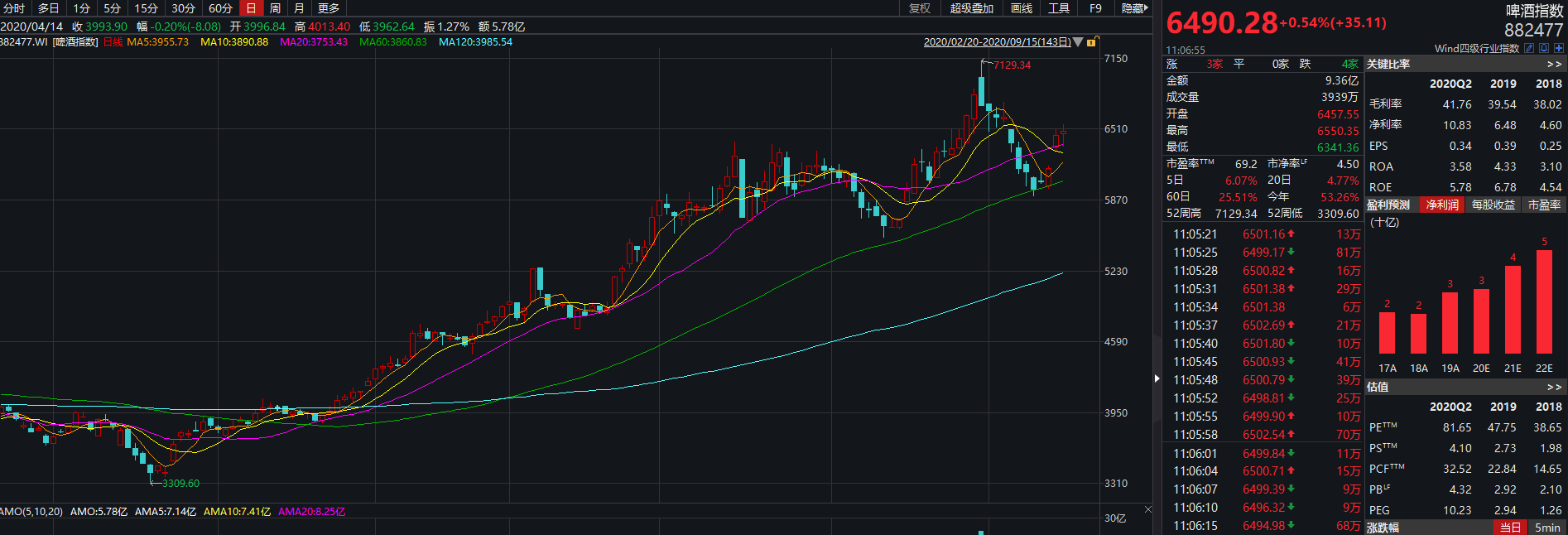Open the 画线 drawing tools
The width and height of the screenshot is (1568, 535).
pyautogui.click(x=1022, y=8)
